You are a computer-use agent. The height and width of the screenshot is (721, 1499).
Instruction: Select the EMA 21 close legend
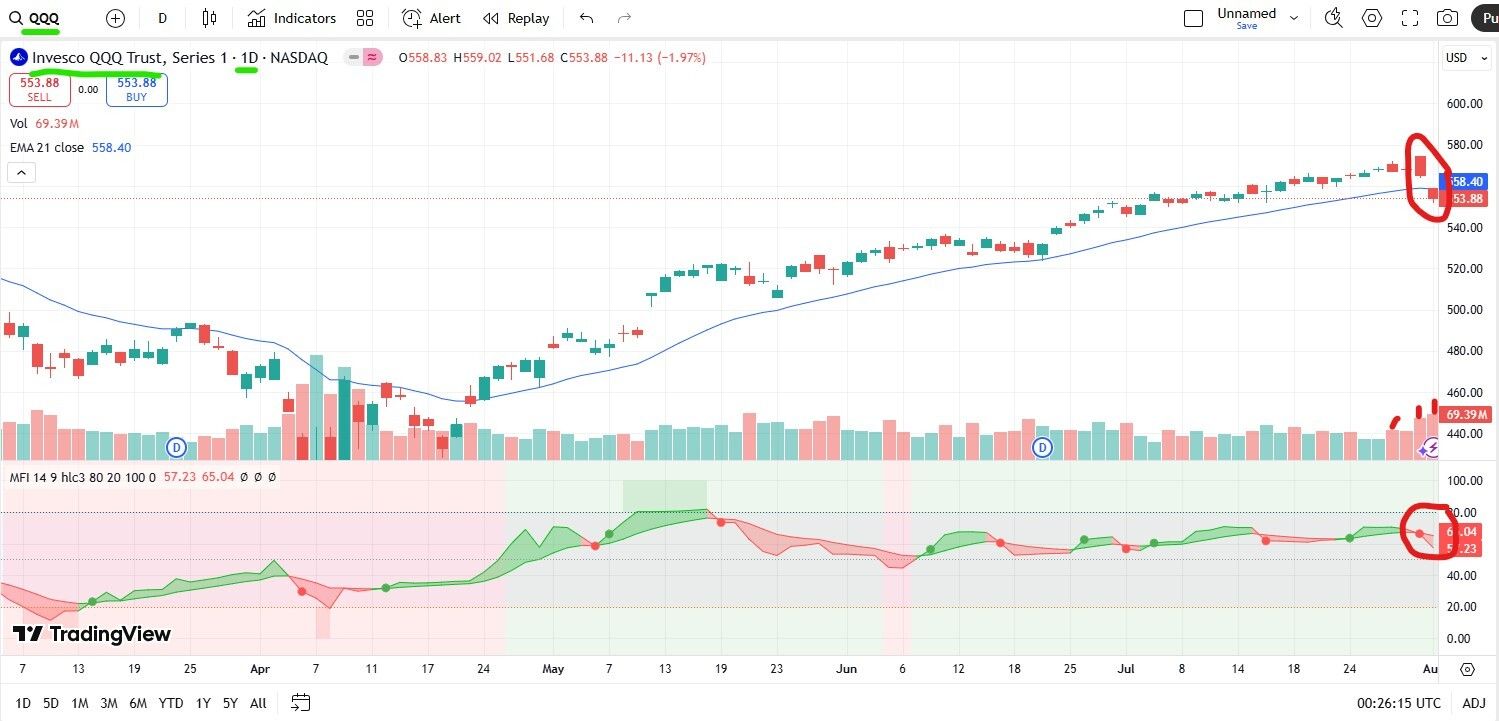click(70, 147)
